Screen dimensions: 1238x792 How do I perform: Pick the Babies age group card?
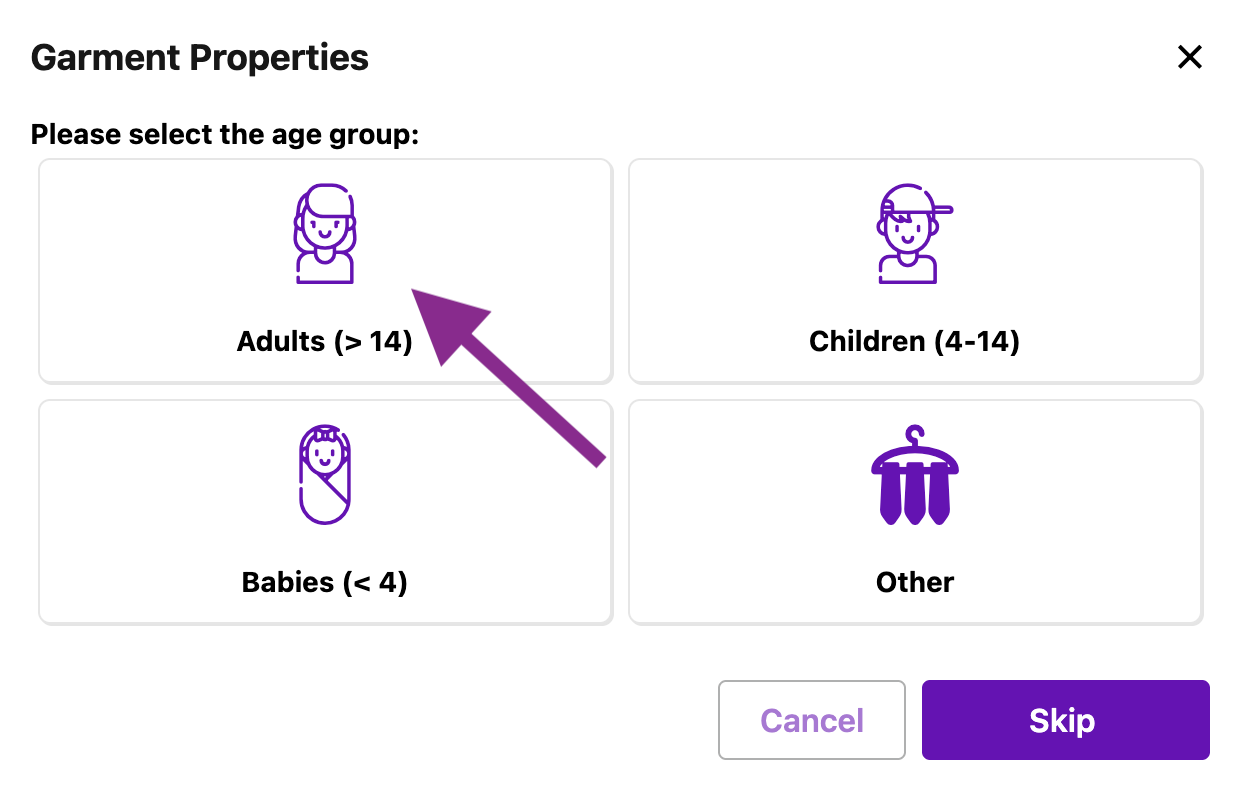[180, 511]
